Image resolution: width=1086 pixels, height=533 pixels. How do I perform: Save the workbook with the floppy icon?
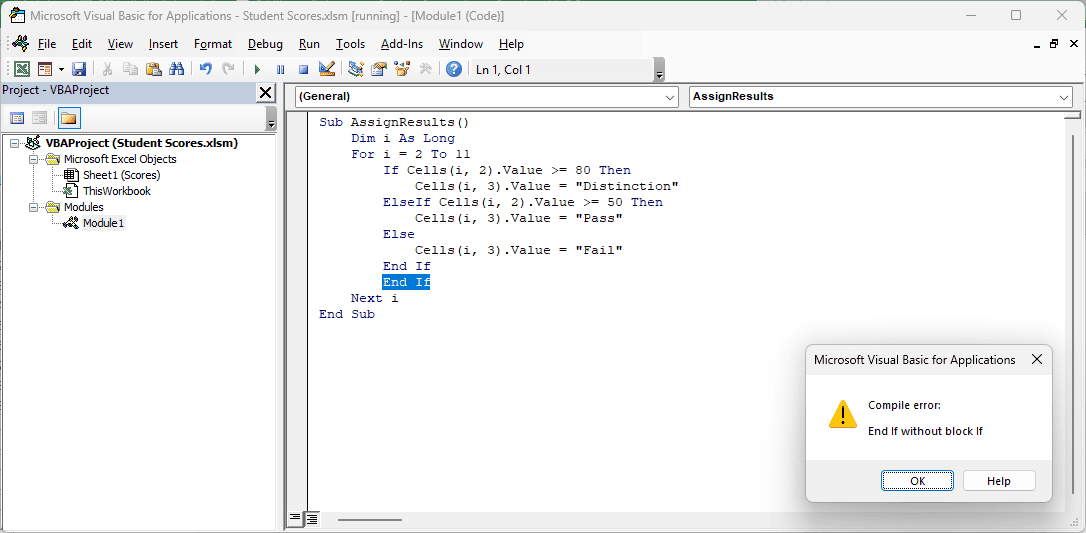pos(79,69)
